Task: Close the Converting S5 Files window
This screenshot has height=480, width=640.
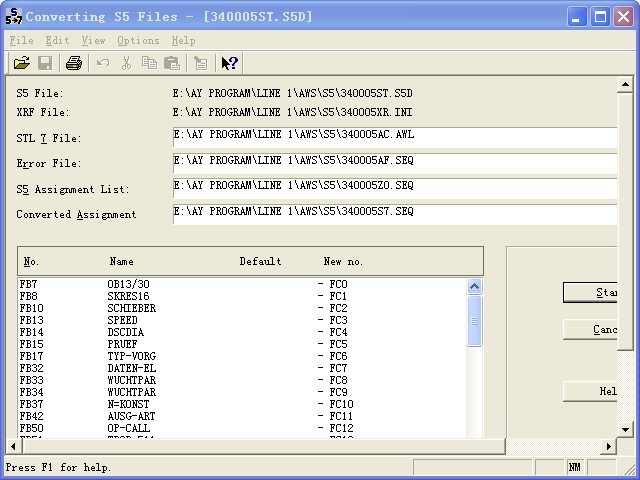Action: (x=623, y=17)
